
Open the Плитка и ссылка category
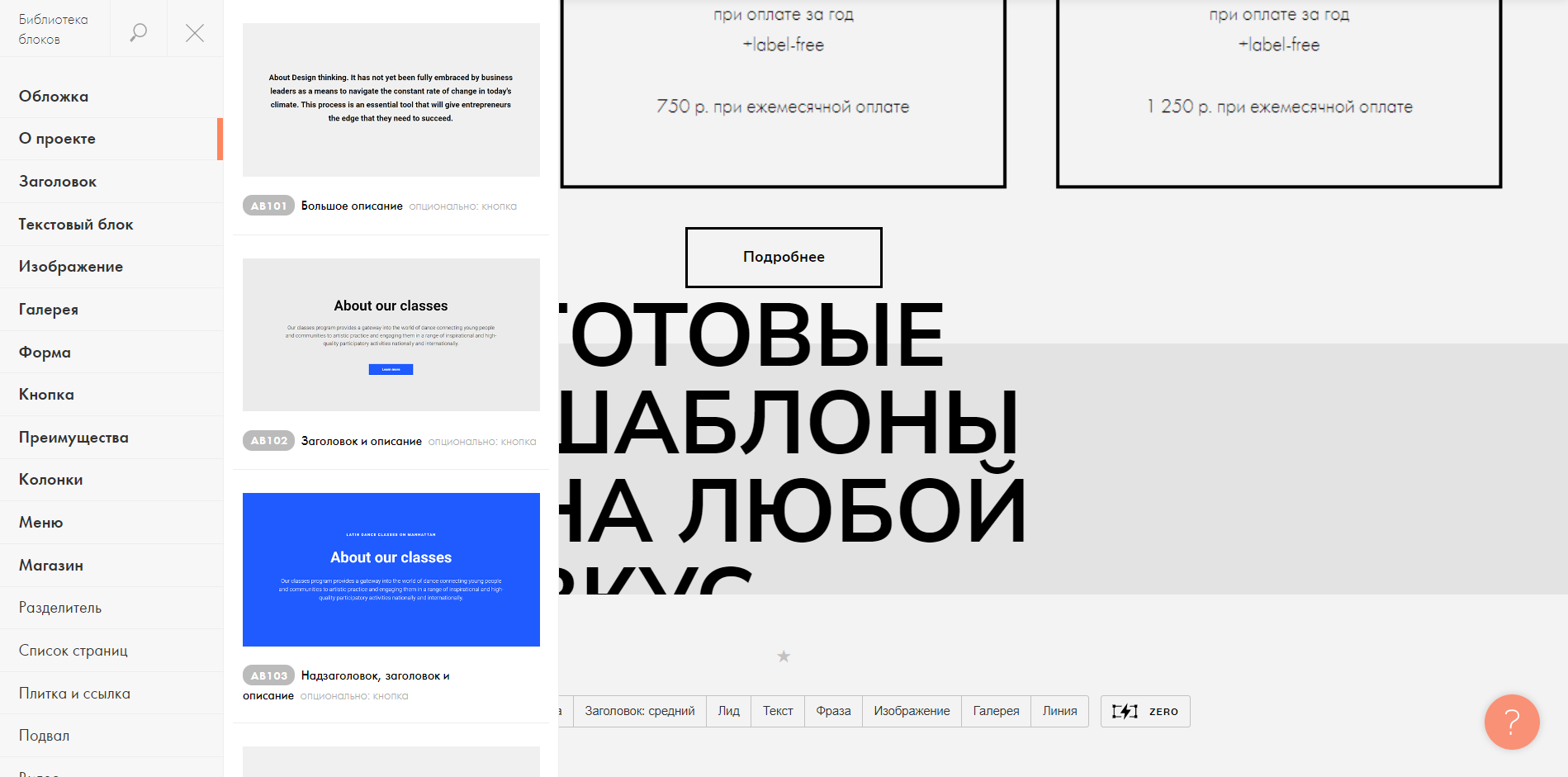pyautogui.click(x=111, y=693)
